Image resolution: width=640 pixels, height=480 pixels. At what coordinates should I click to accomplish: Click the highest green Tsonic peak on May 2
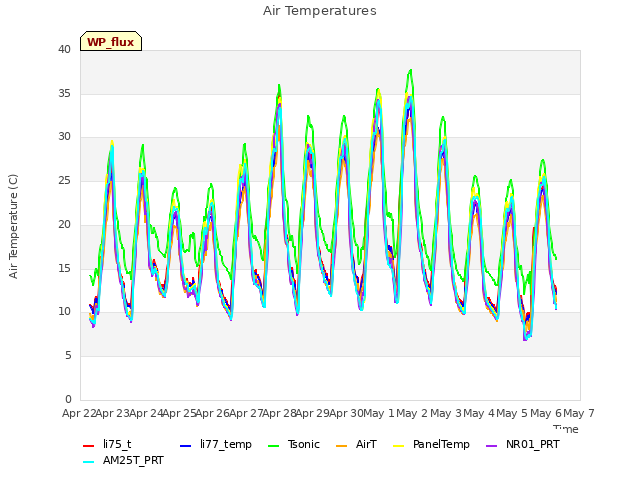(411, 70)
